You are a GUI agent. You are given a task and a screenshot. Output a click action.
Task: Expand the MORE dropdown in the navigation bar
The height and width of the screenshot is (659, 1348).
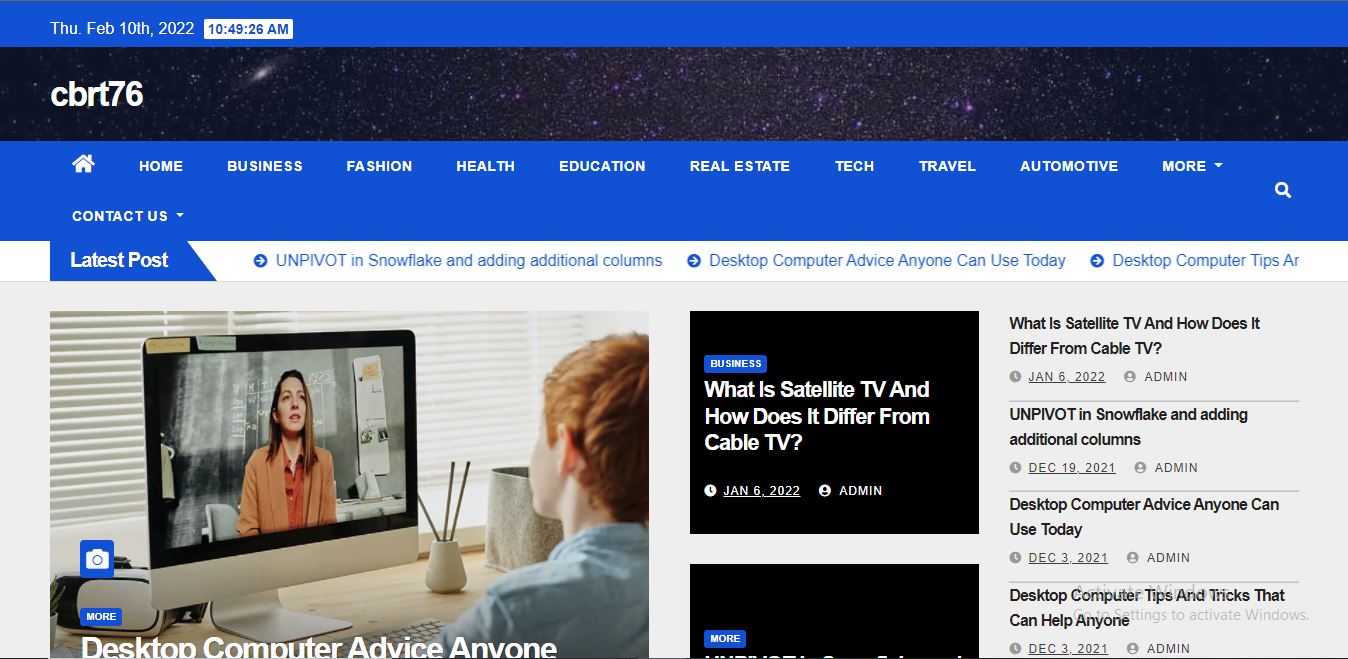(x=1192, y=166)
